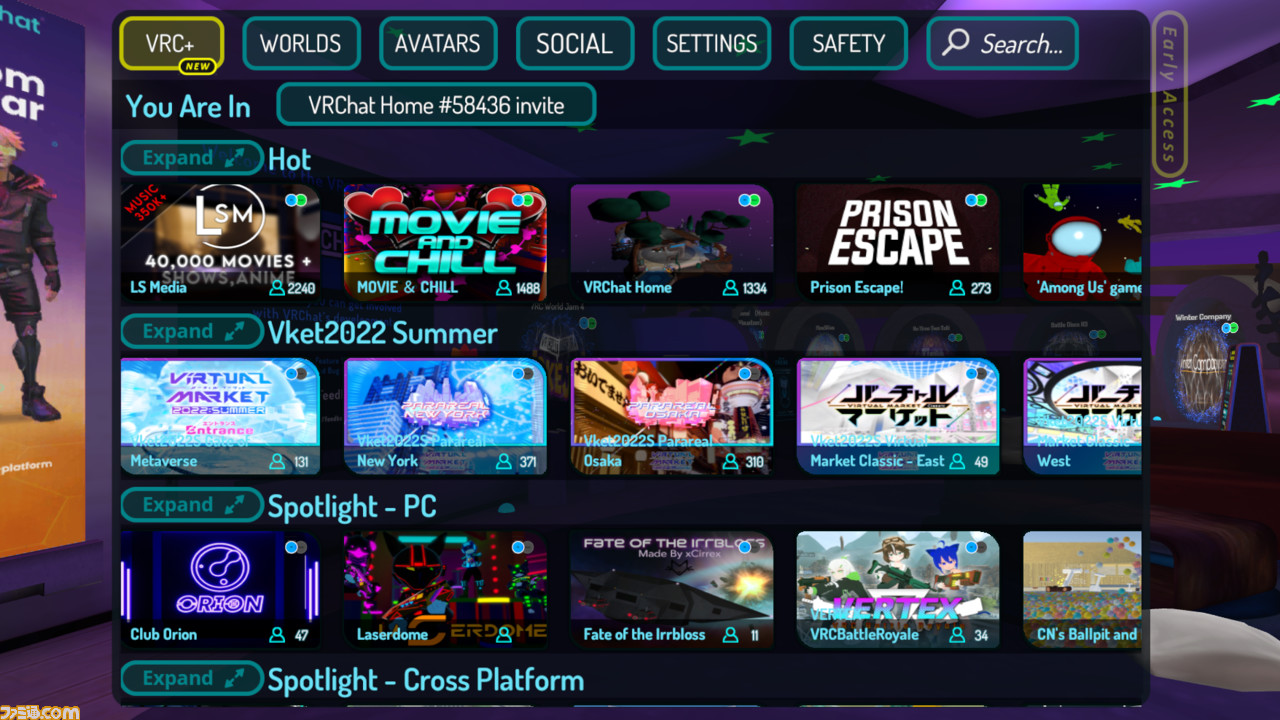1280x720 pixels.
Task: Select the LS Media world thumbnail
Action: coord(220,243)
